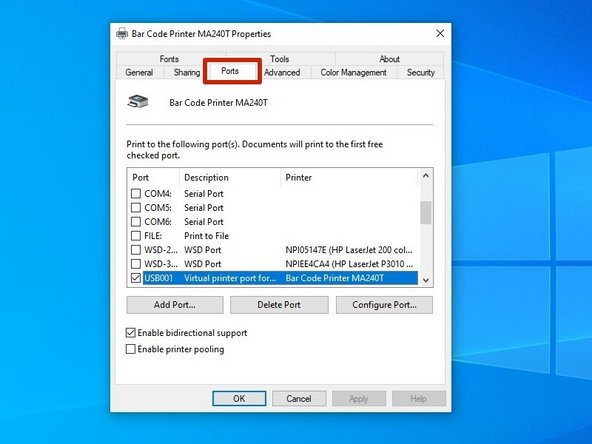
Task: Open the General tab
Action: tap(139, 72)
